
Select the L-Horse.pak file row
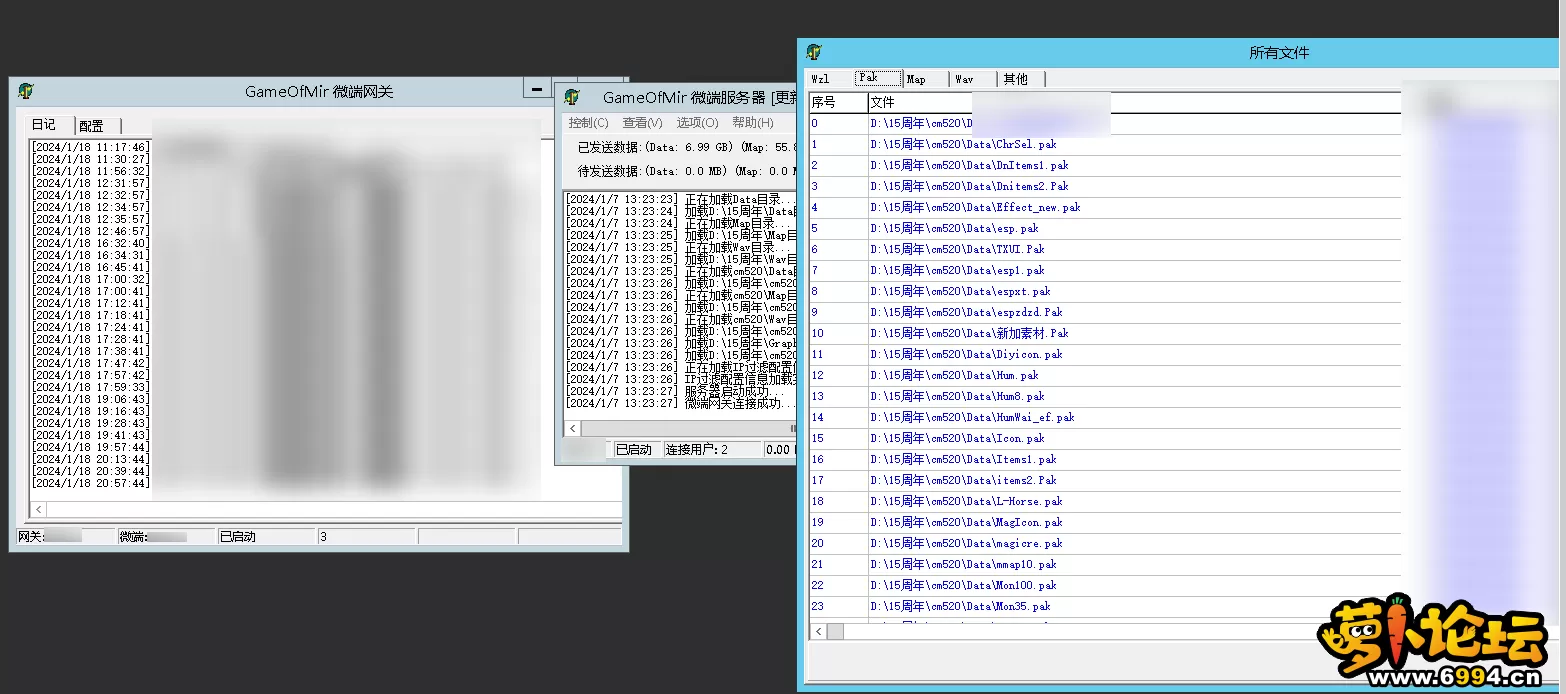coord(1105,502)
